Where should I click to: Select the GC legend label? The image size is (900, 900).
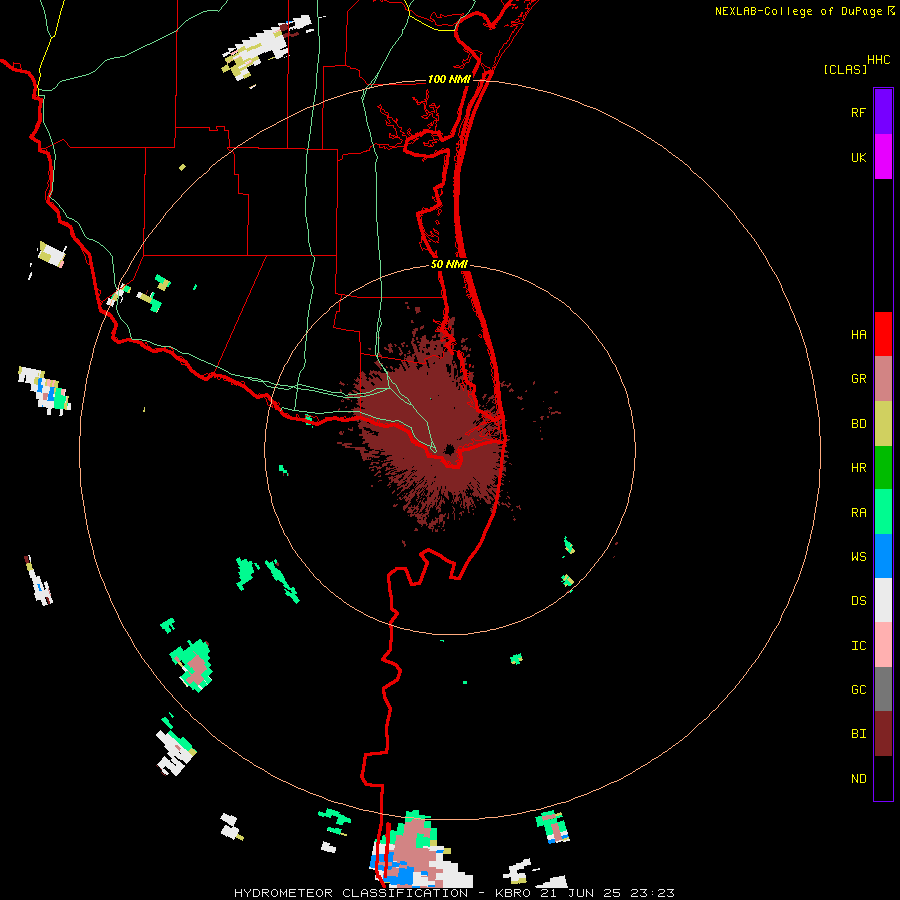(858, 689)
